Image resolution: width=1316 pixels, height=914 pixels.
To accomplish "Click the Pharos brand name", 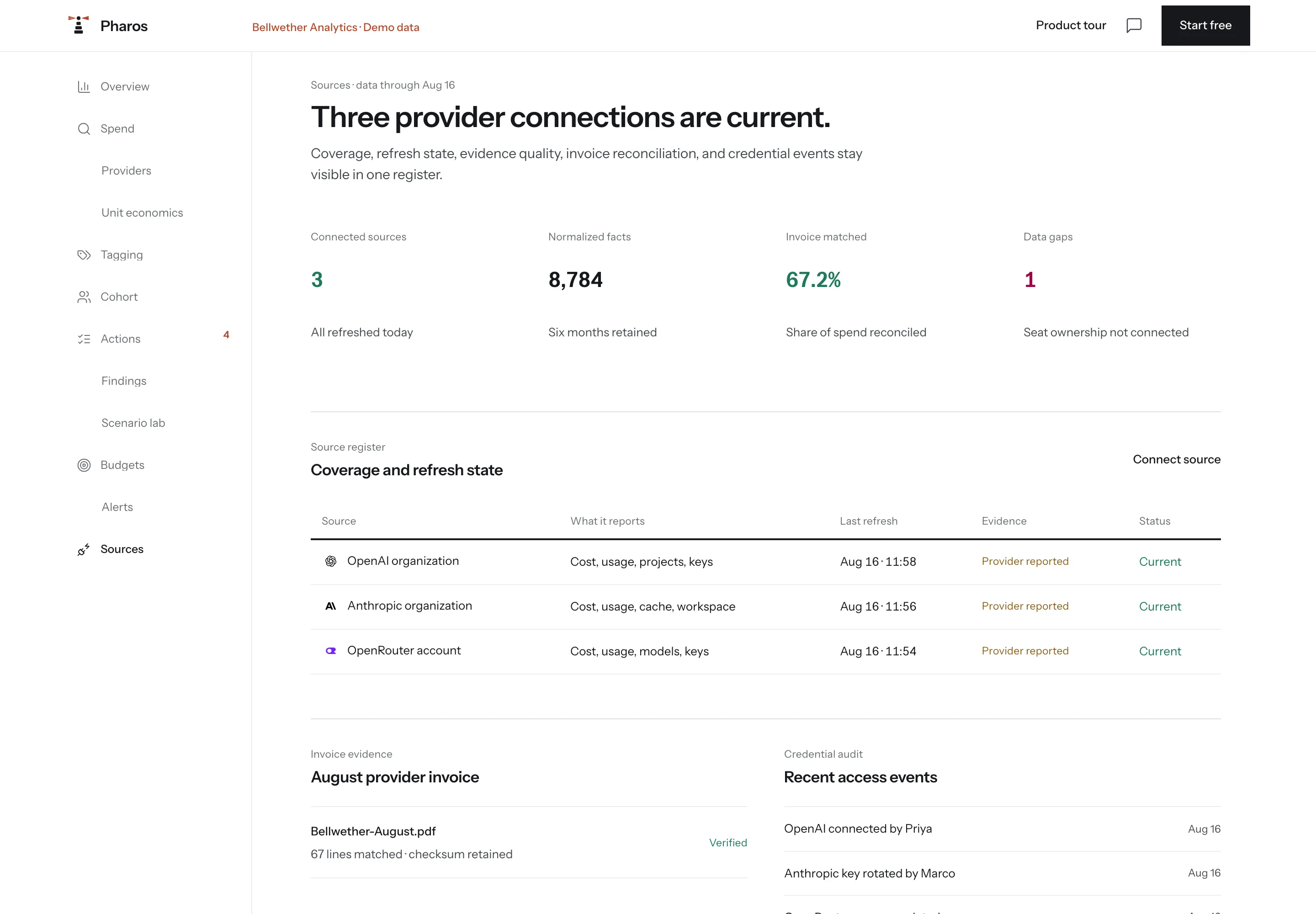I will point(124,26).
